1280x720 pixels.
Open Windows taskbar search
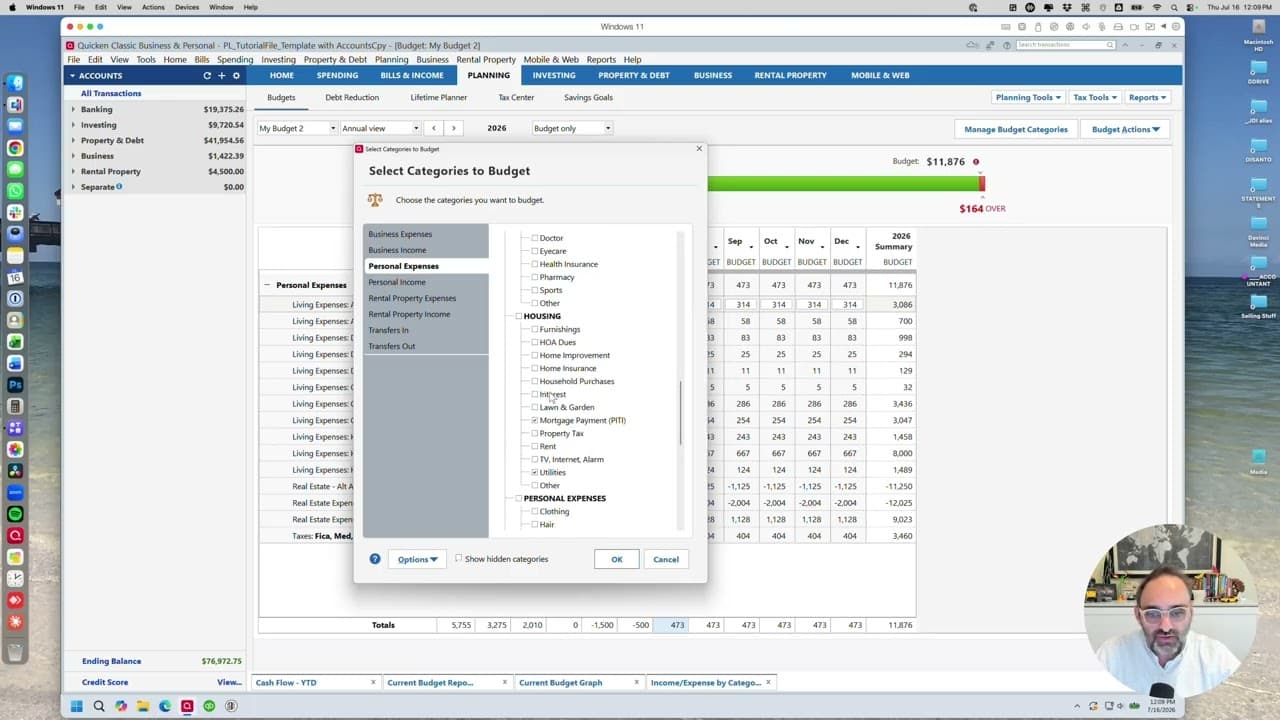[99, 706]
